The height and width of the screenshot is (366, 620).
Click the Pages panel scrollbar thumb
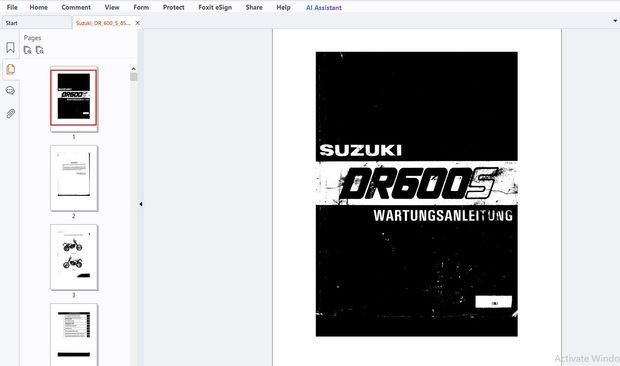click(133, 77)
